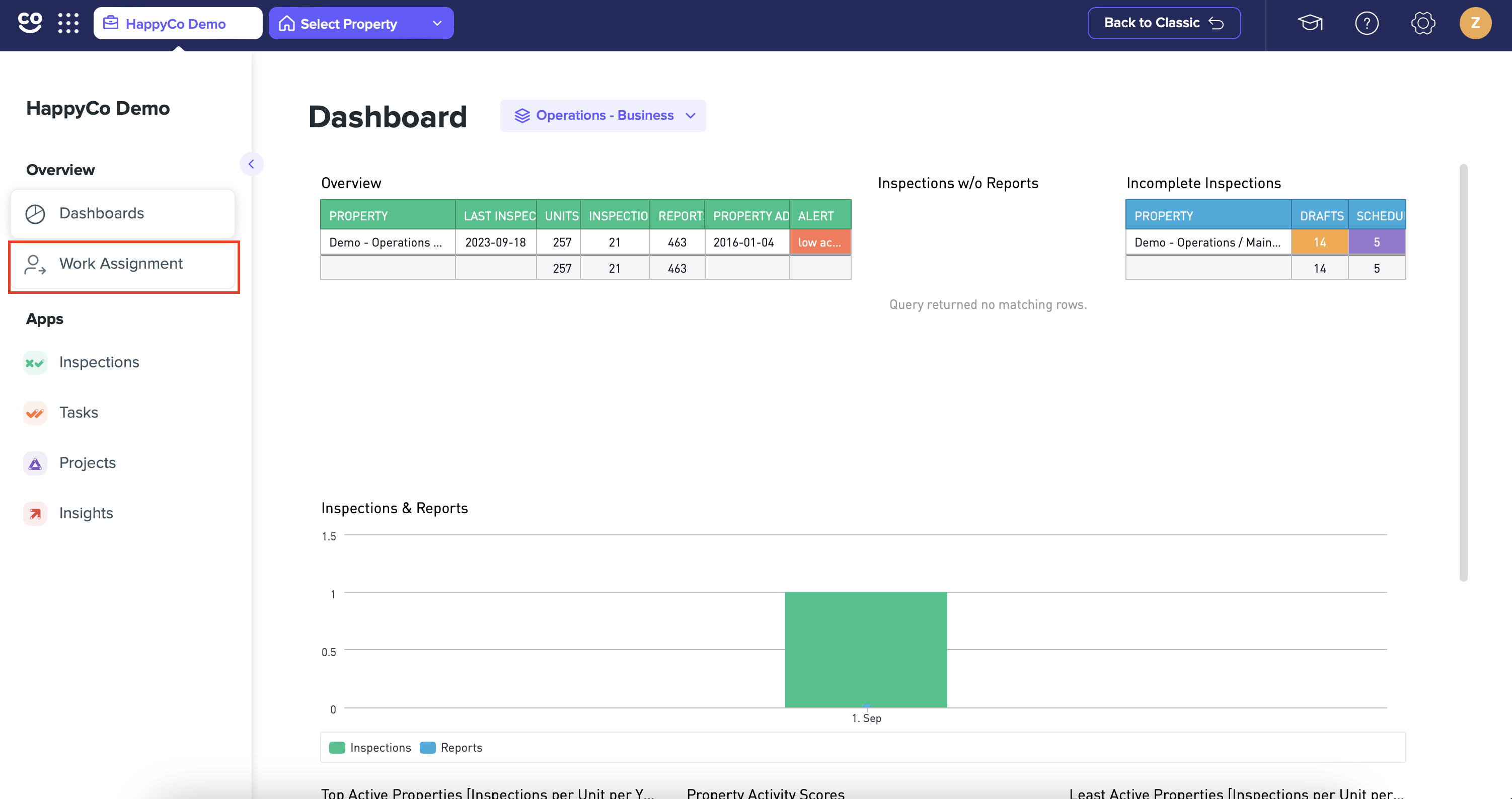This screenshot has width=1512, height=799.
Task: Open the HappyCo Demo portfolio selector
Action: [x=178, y=24]
